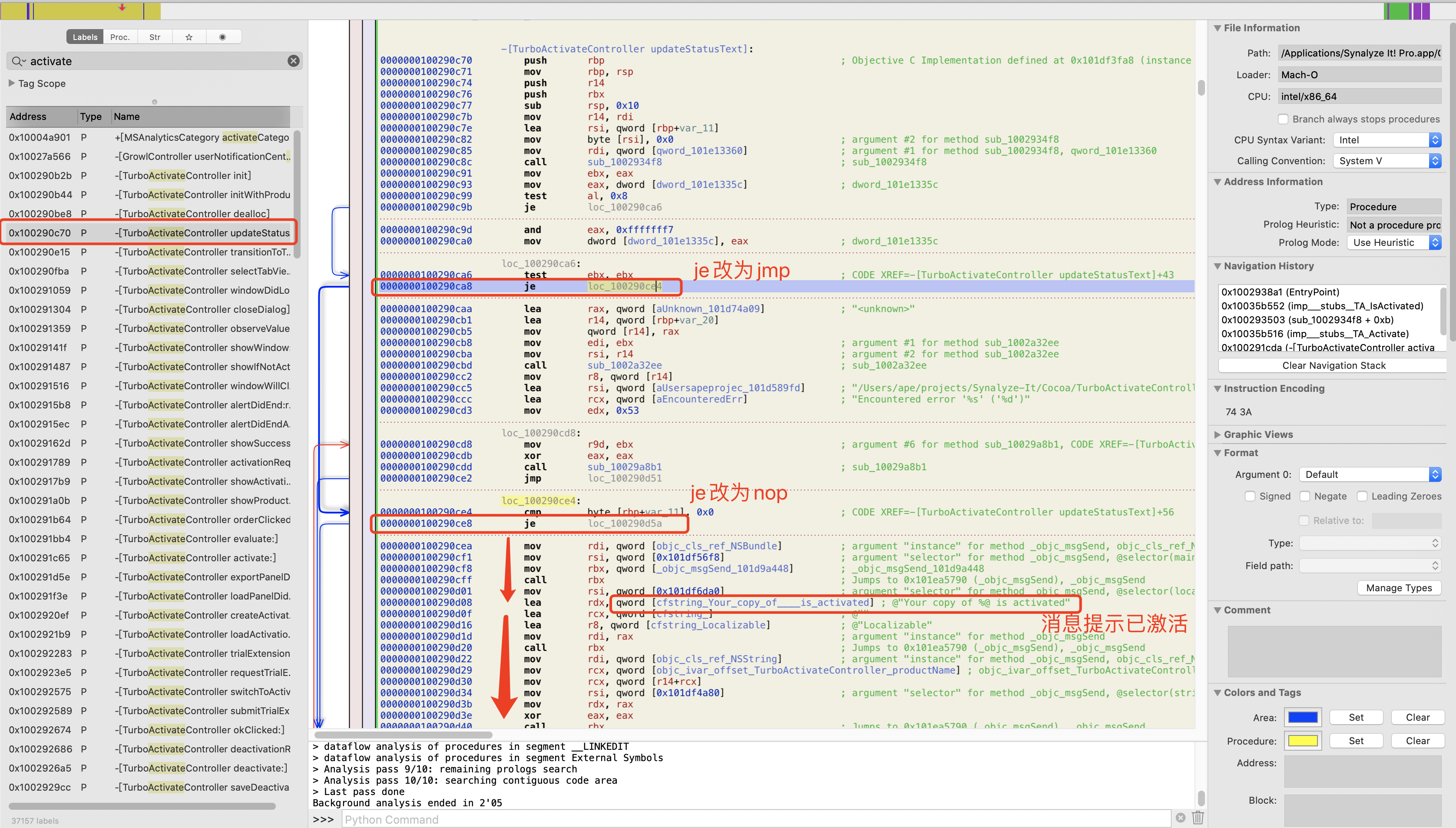
Task: Open the search options magnifier menu
Action: 18,61
